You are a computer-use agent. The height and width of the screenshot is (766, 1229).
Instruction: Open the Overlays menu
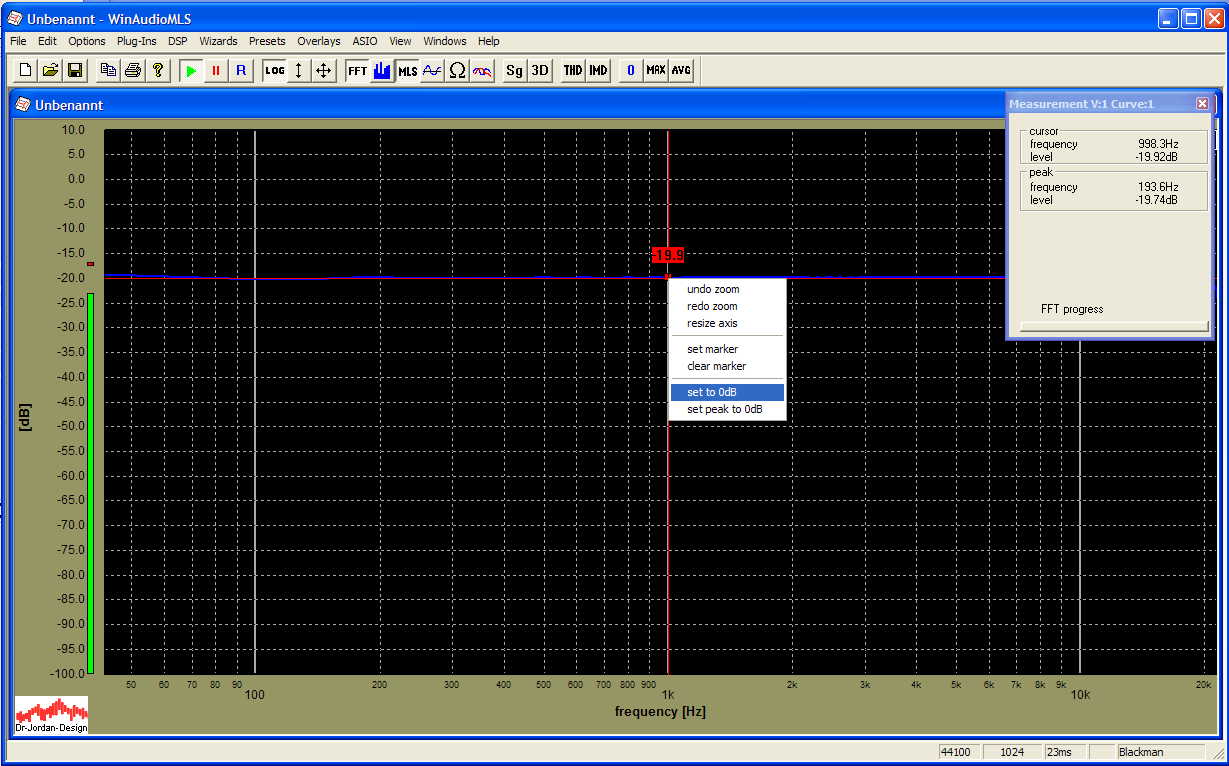pos(318,41)
